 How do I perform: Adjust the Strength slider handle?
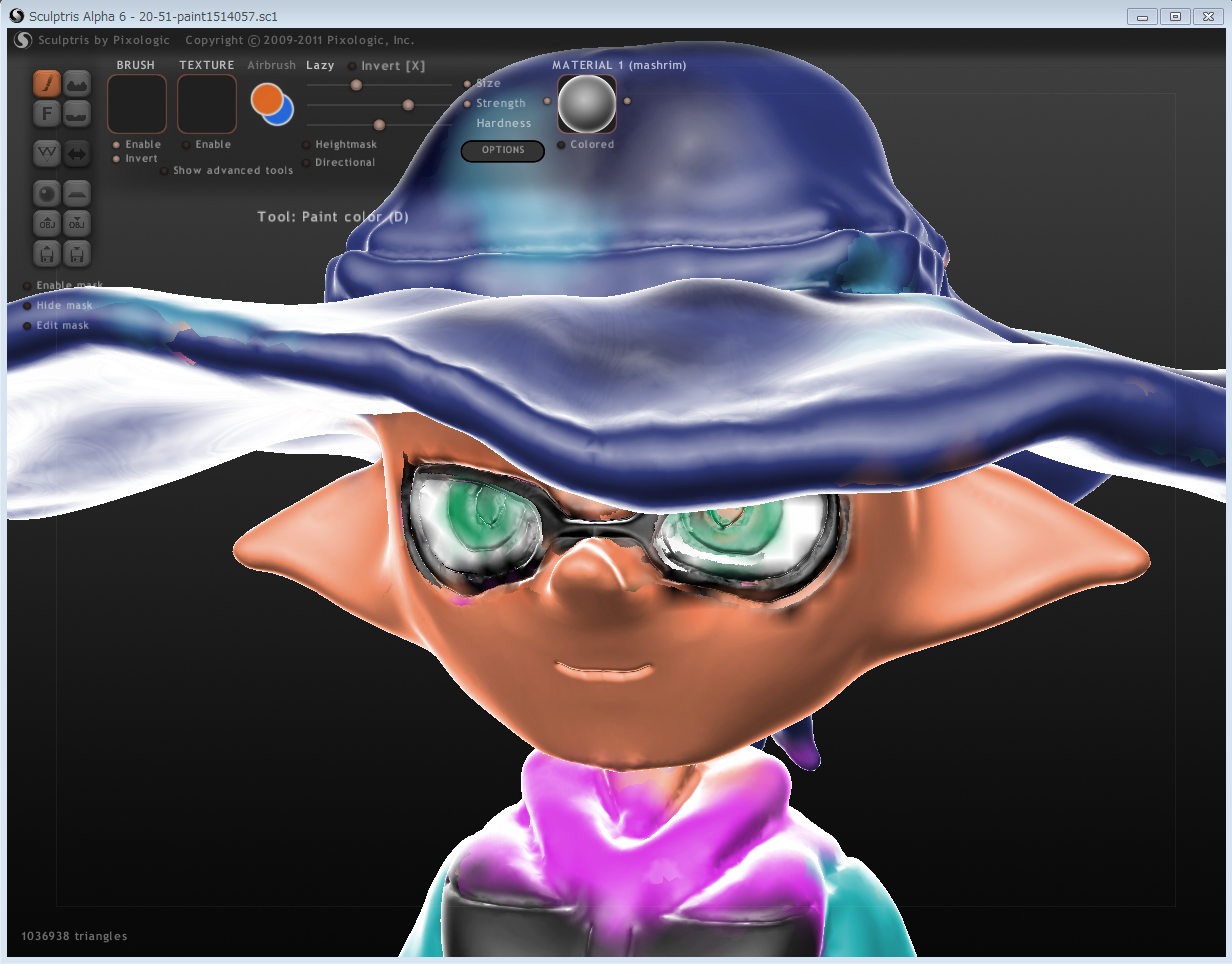tap(408, 105)
